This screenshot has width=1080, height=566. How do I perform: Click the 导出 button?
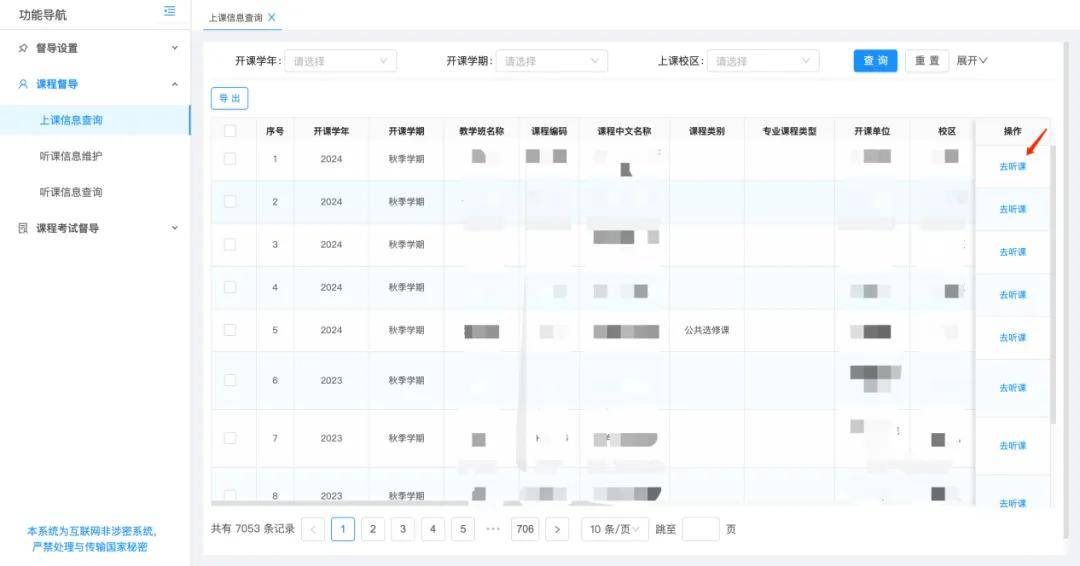(x=229, y=98)
